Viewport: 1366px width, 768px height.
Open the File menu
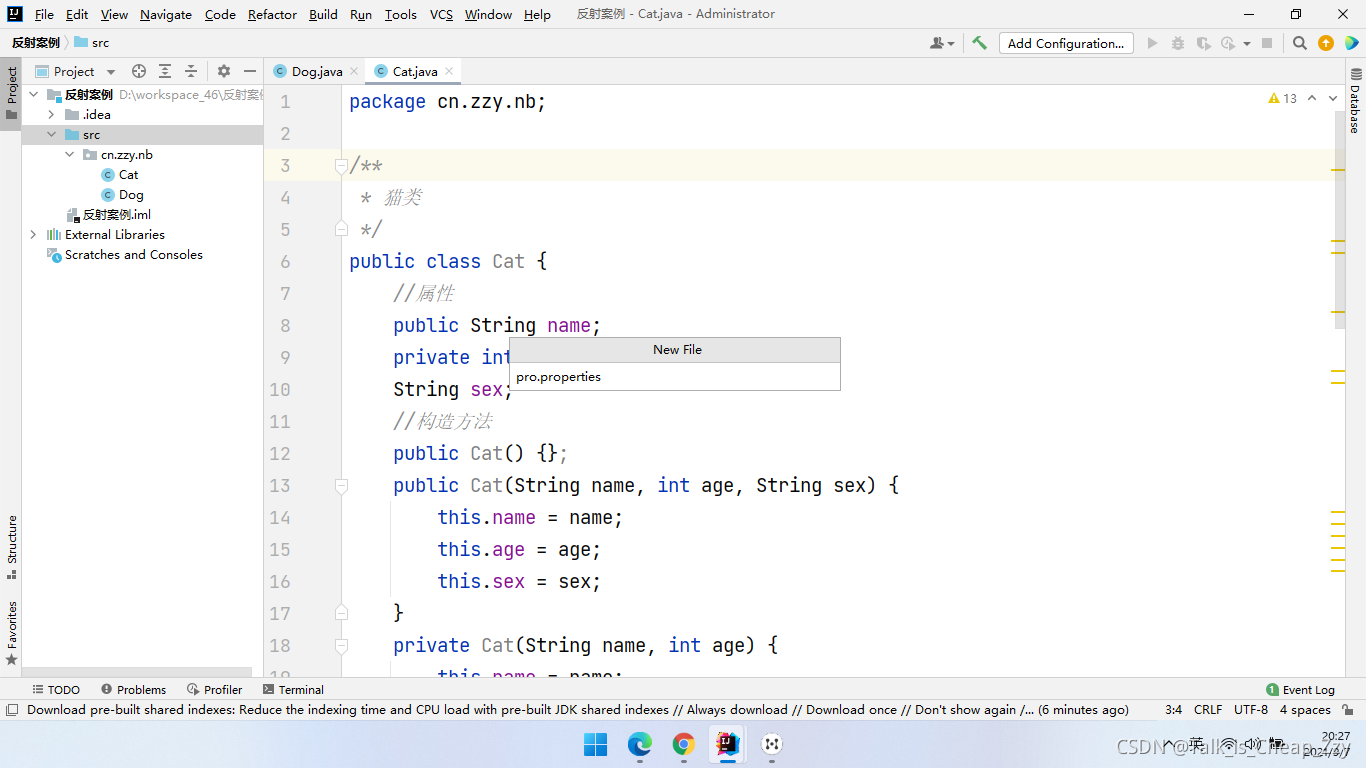pos(44,14)
